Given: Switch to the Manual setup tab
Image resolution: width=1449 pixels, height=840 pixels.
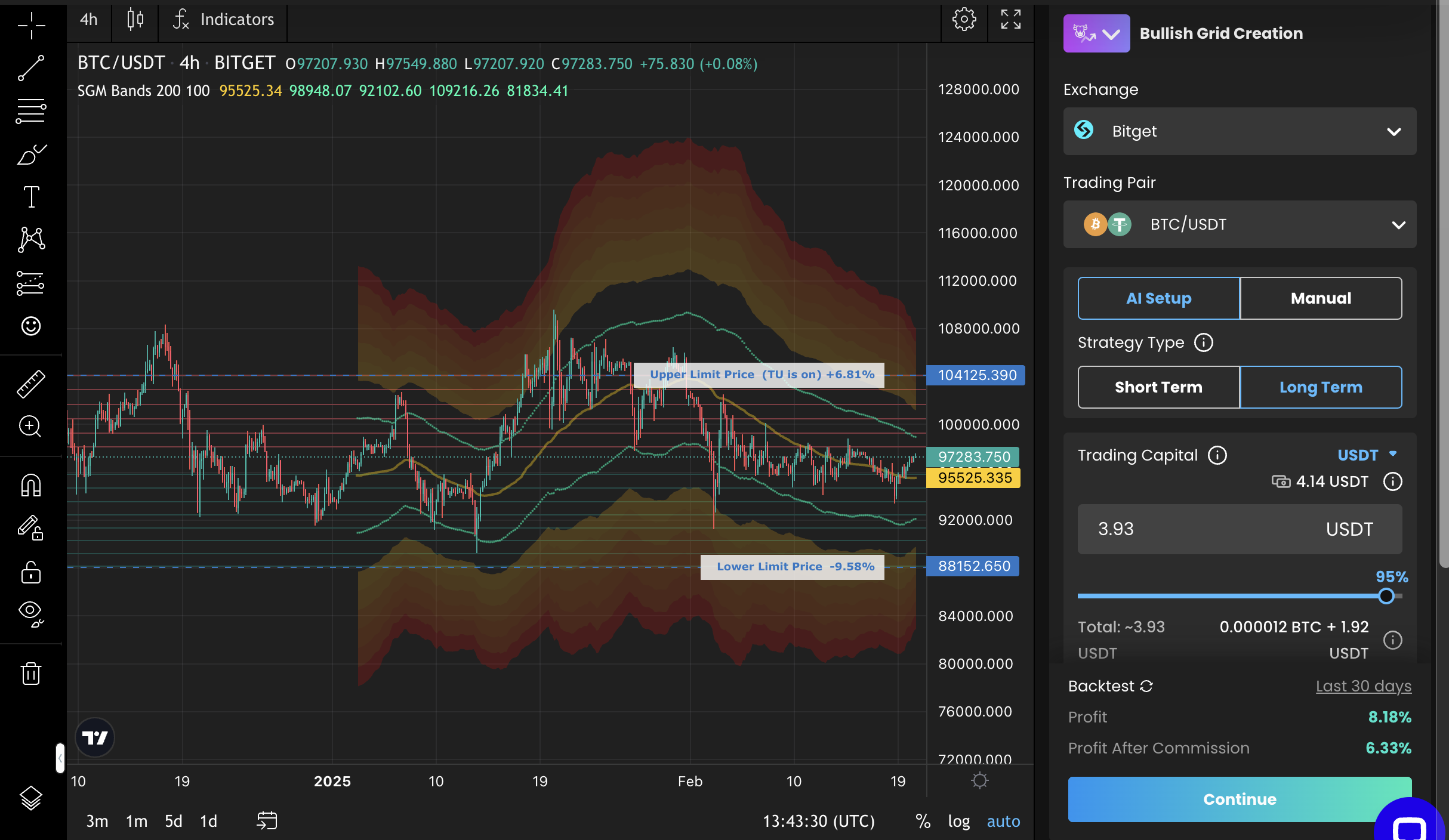Looking at the screenshot, I should click(1321, 298).
